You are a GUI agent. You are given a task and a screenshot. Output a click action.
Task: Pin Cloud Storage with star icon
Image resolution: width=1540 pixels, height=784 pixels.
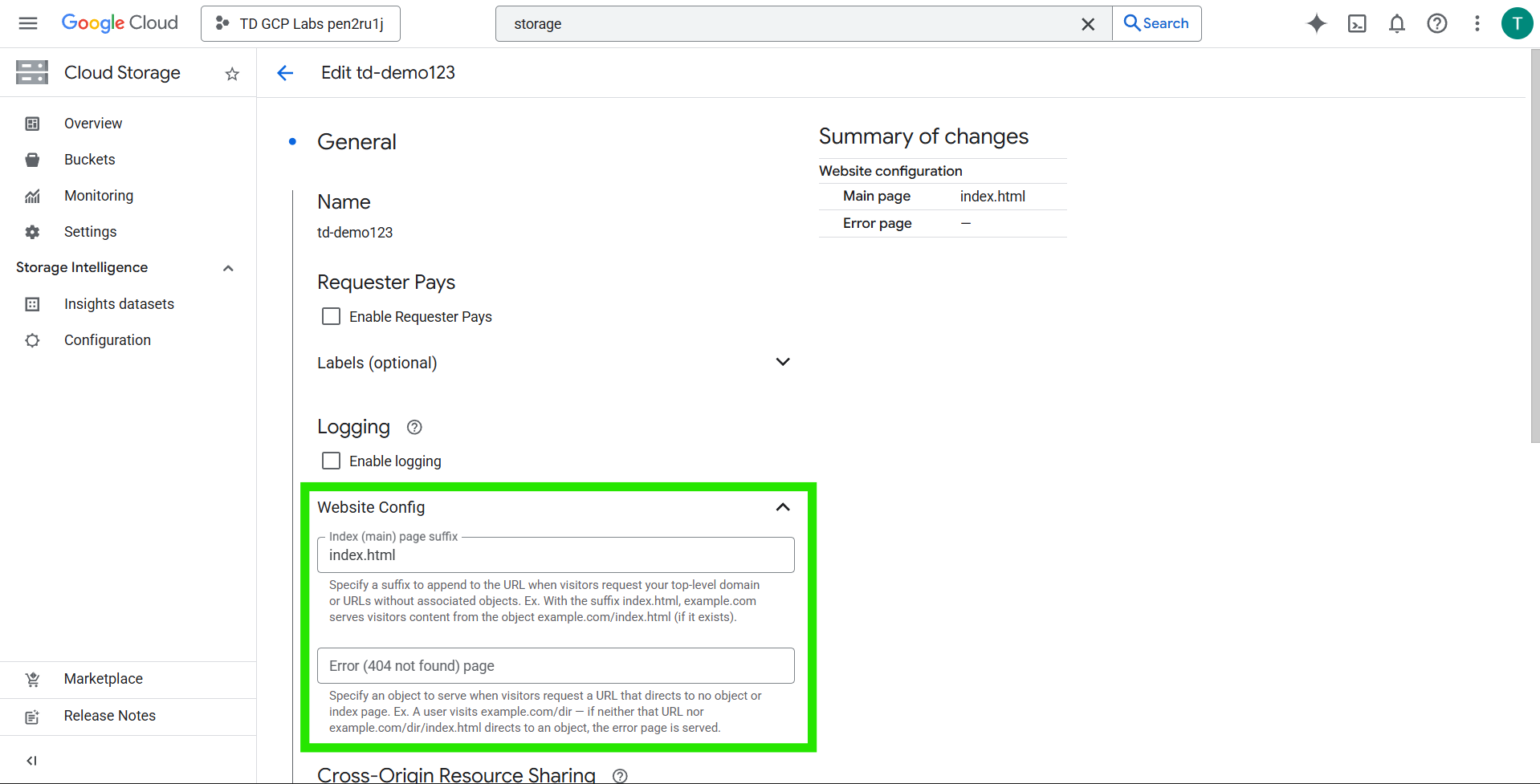coord(232,74)
